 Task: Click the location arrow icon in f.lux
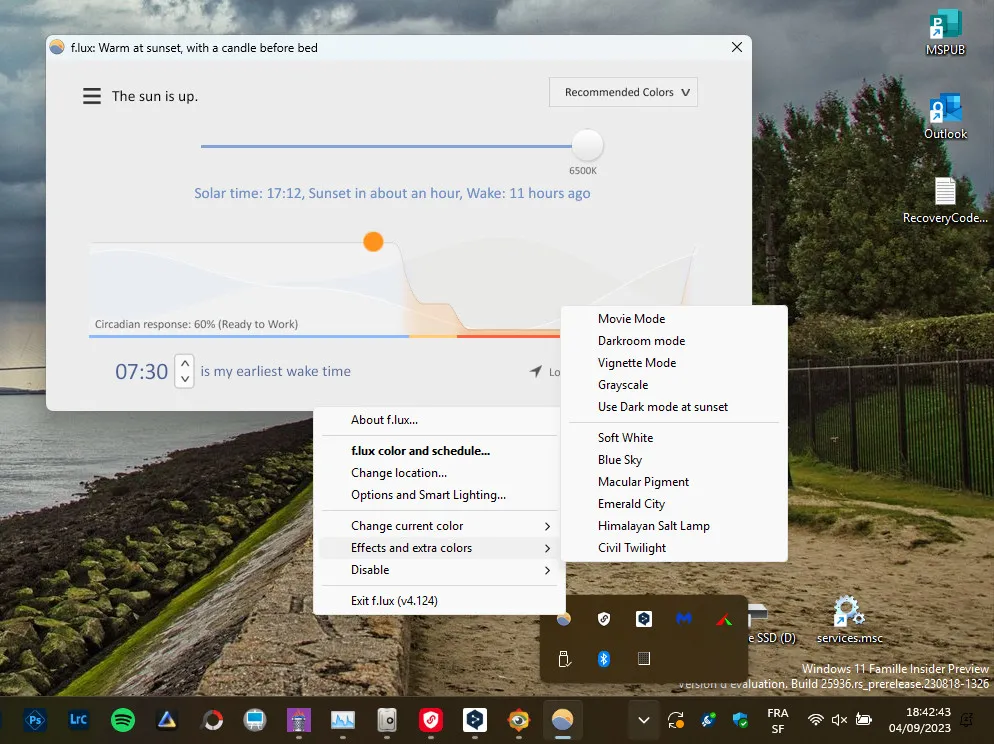tap(536, 371)
